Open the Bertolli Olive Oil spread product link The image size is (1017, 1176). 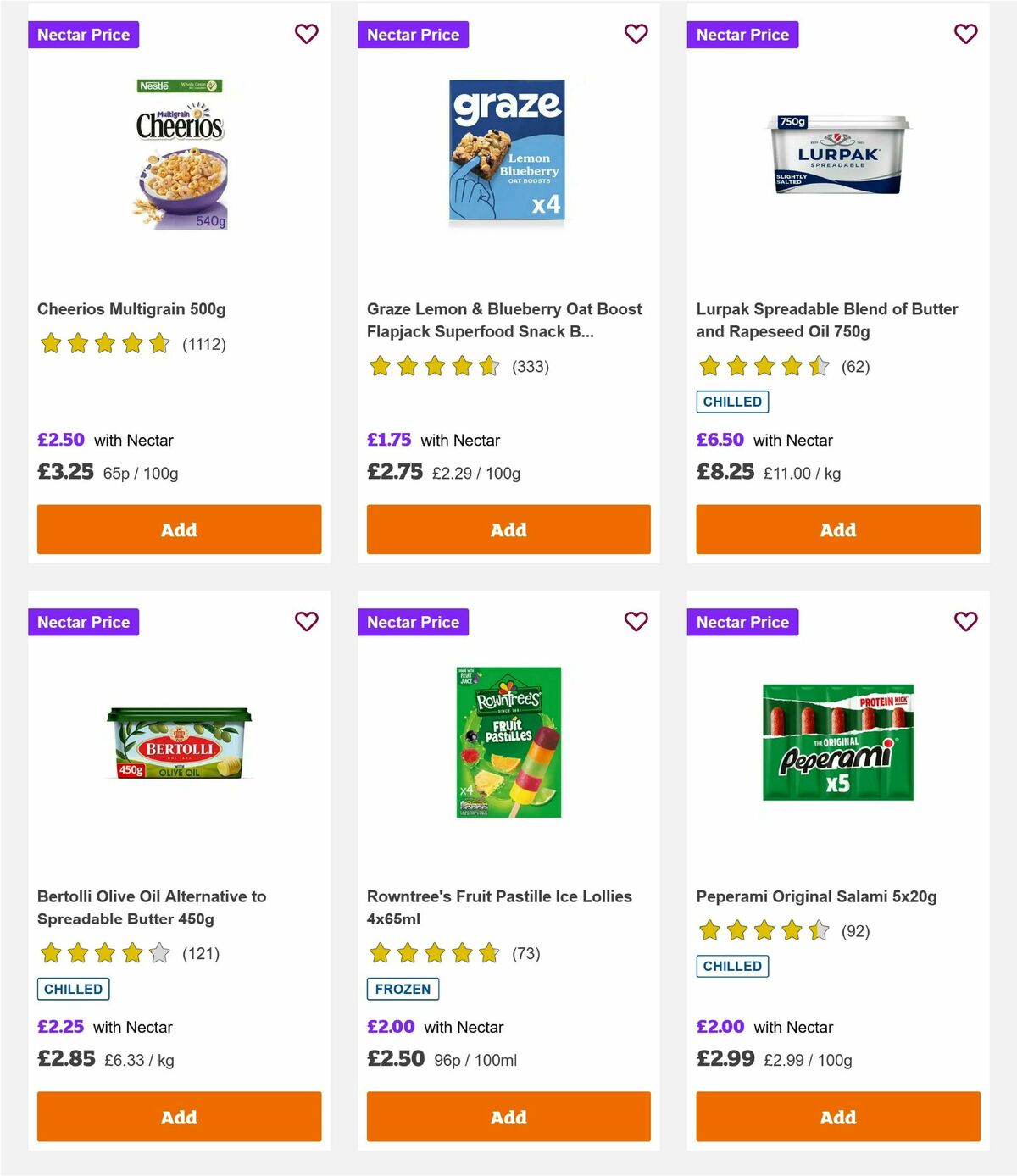point(151,907)
